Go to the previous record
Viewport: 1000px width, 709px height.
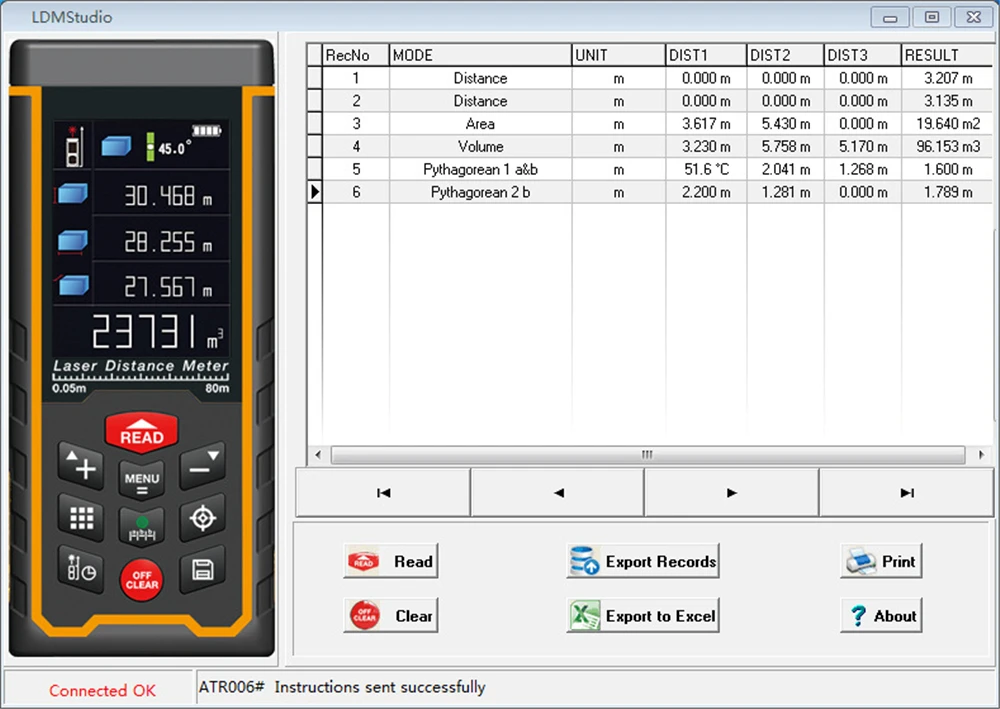(558, 492)
